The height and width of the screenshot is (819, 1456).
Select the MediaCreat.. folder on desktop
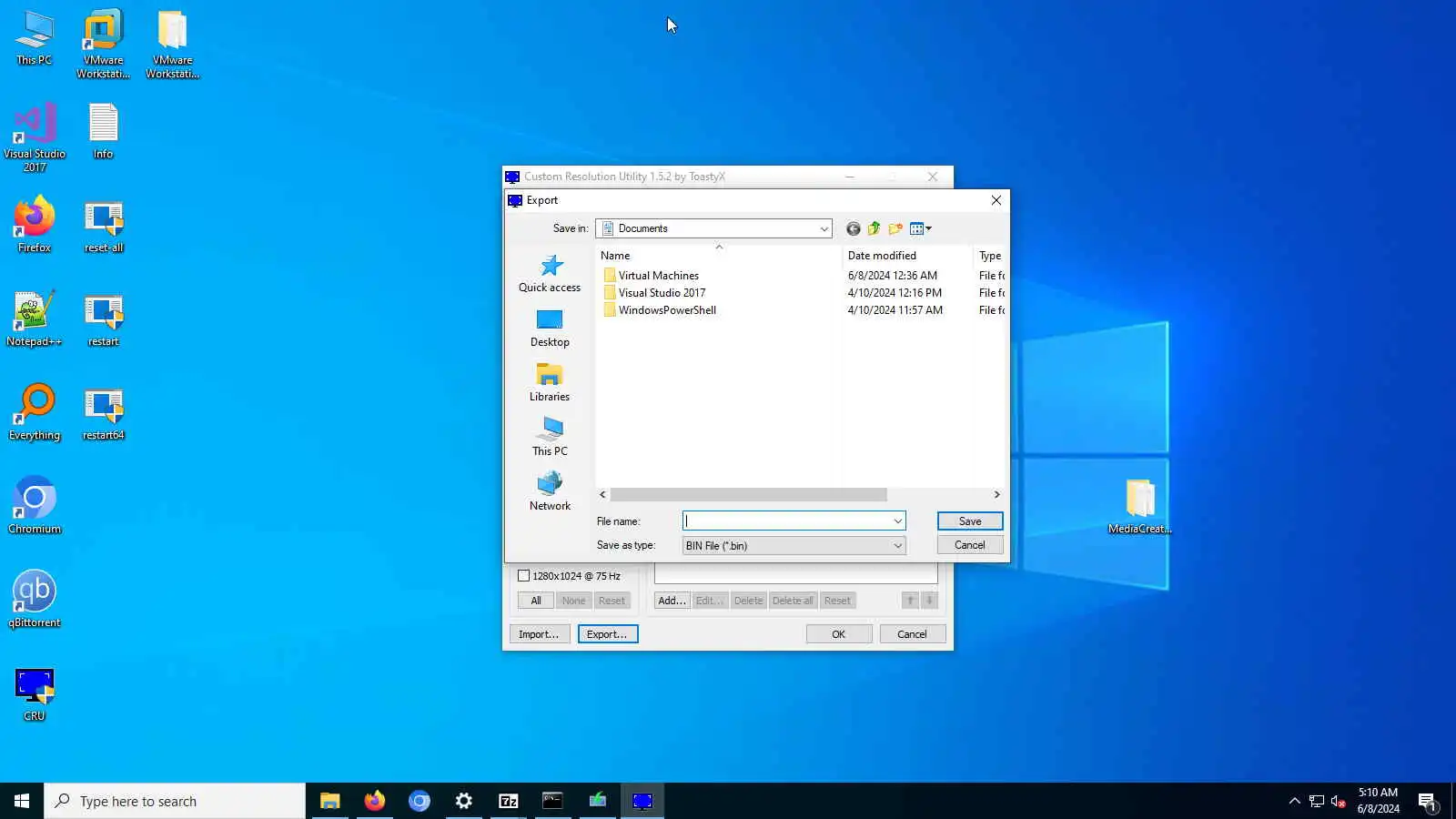pyautogui.click(x=1139, y=506)
